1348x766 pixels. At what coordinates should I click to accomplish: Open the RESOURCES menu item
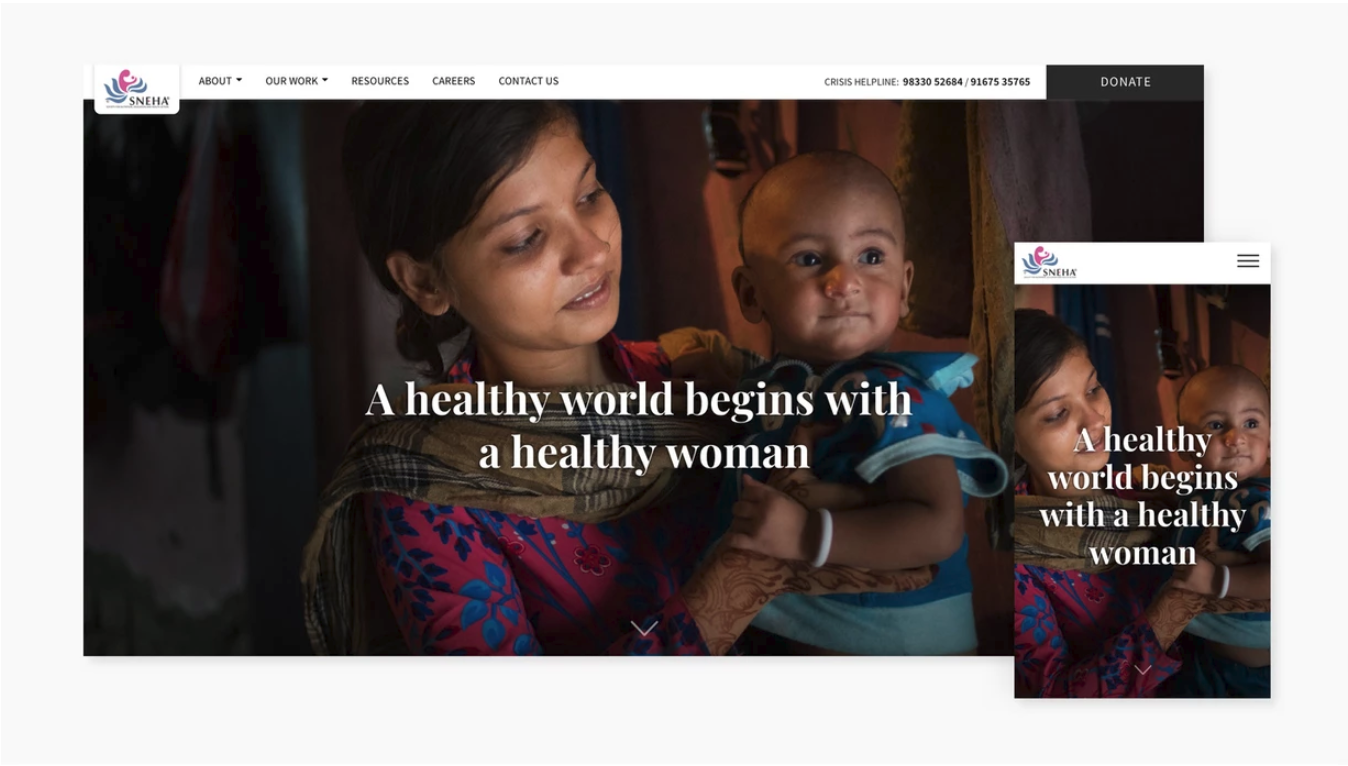380,81
